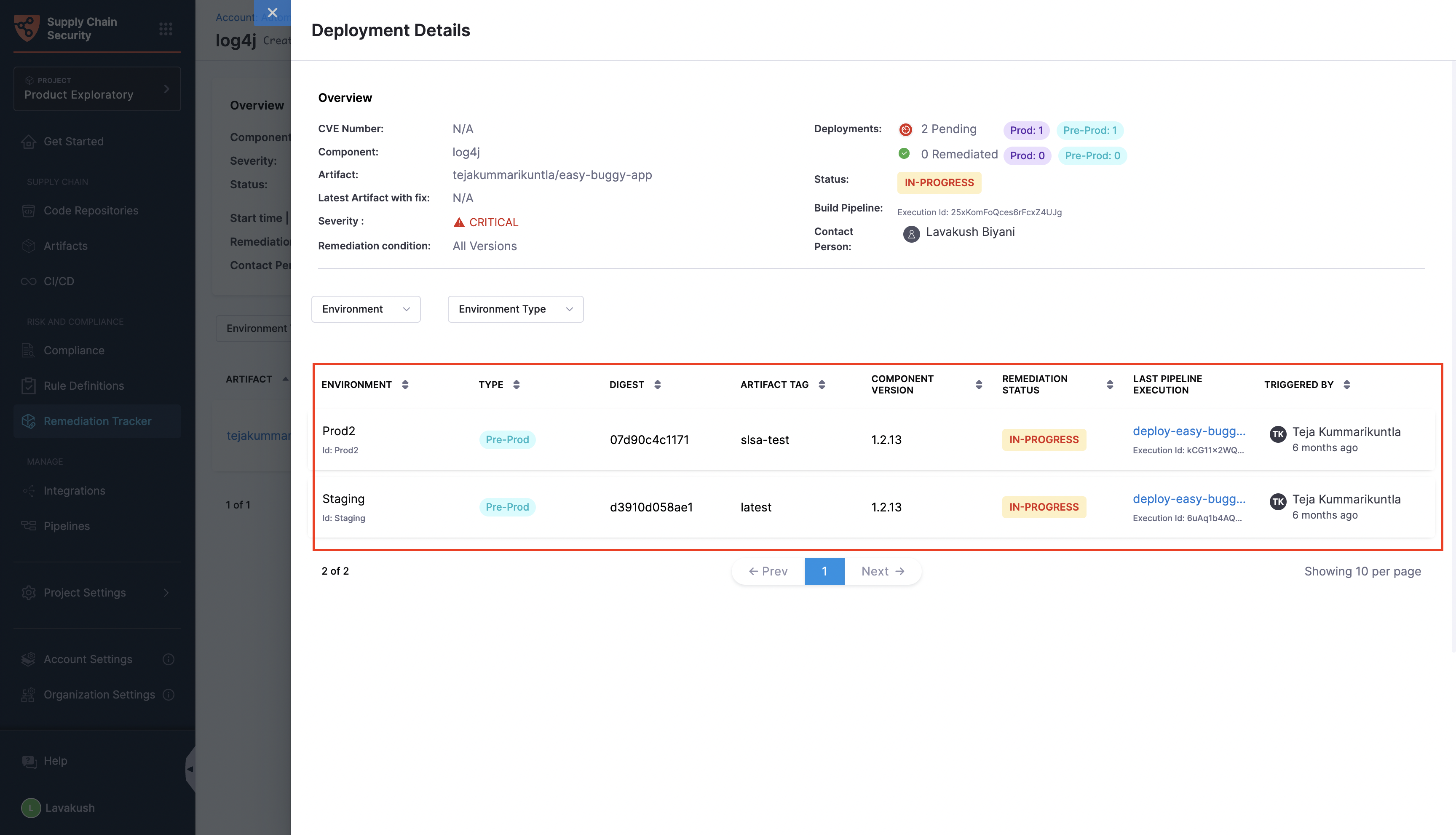The height and width of the screenshot is (835, 1456).
Task: Go to Remediation Tracker in sidebar
Action: coord(97,421)
